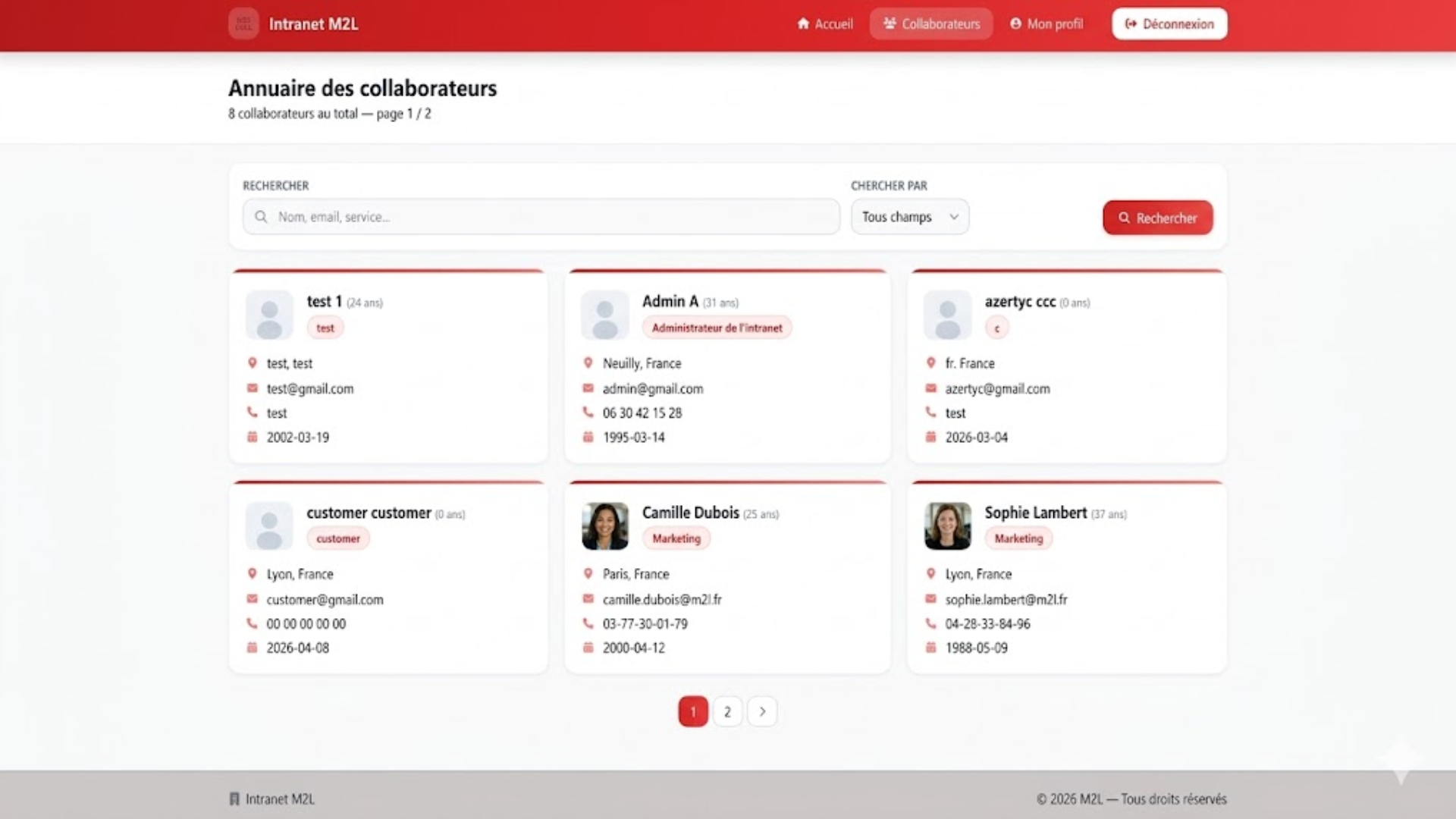Open the Chercher par selector arrow
This screenshot has height=819, width=1456.
point(955,217)
